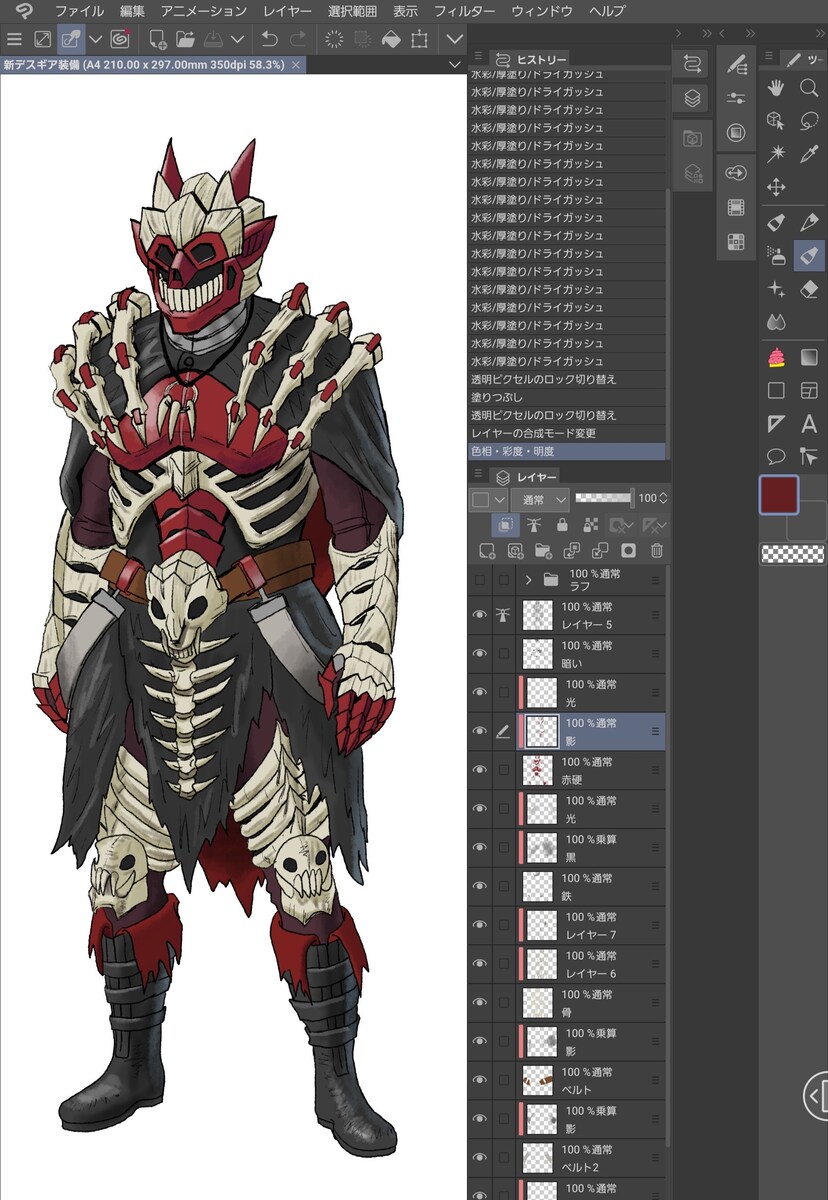This screenshot has width=828, height=1200.
Task: Select the Decoration sparkle tool
Action: click(776, 289)
